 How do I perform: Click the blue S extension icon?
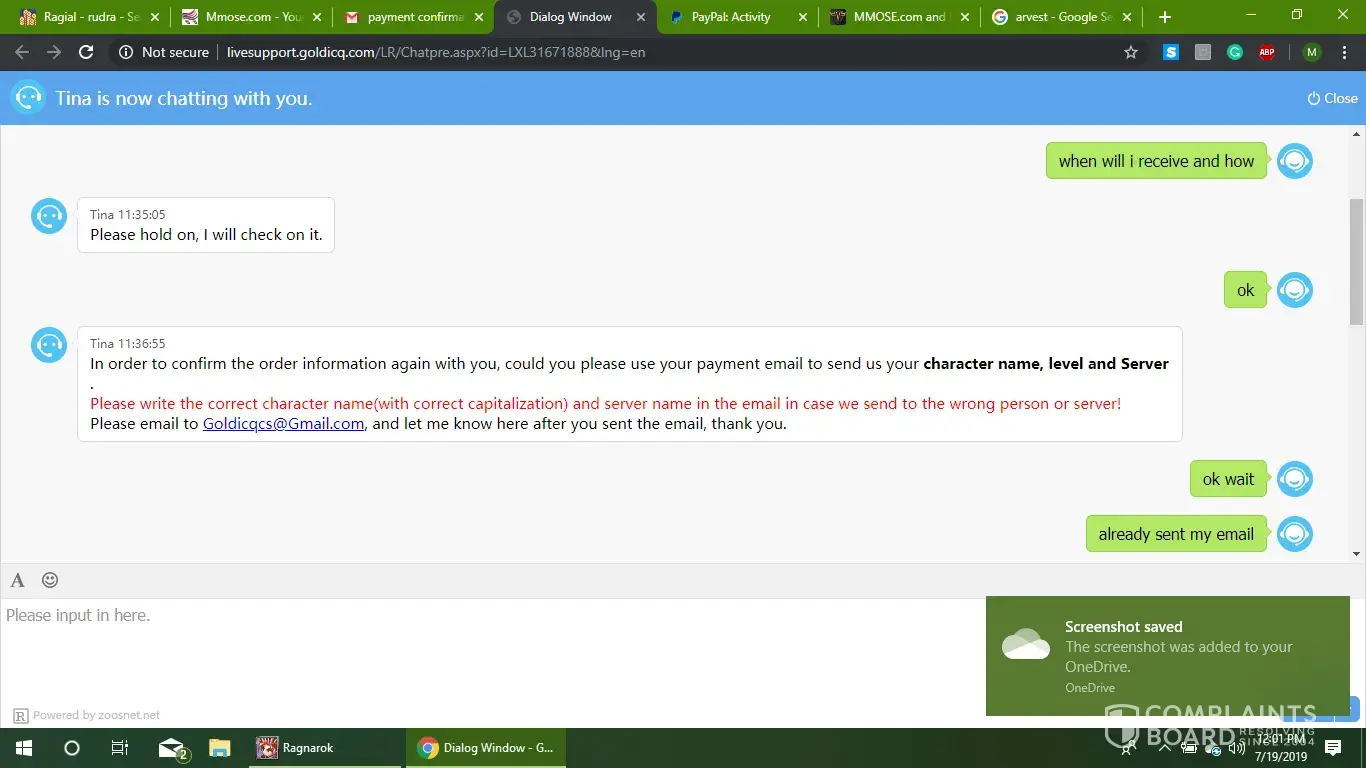(1171, 52)
